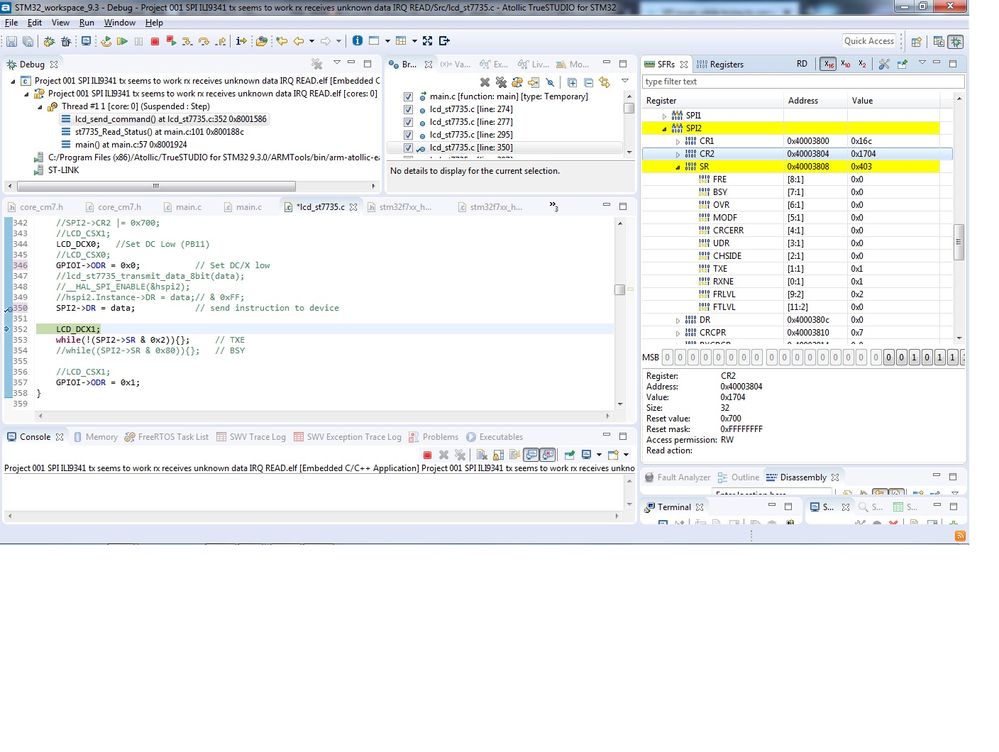Toggle instruction stepping mode icon
The height and width of the screenshot is (752, 999).
[x=241, y=41]
